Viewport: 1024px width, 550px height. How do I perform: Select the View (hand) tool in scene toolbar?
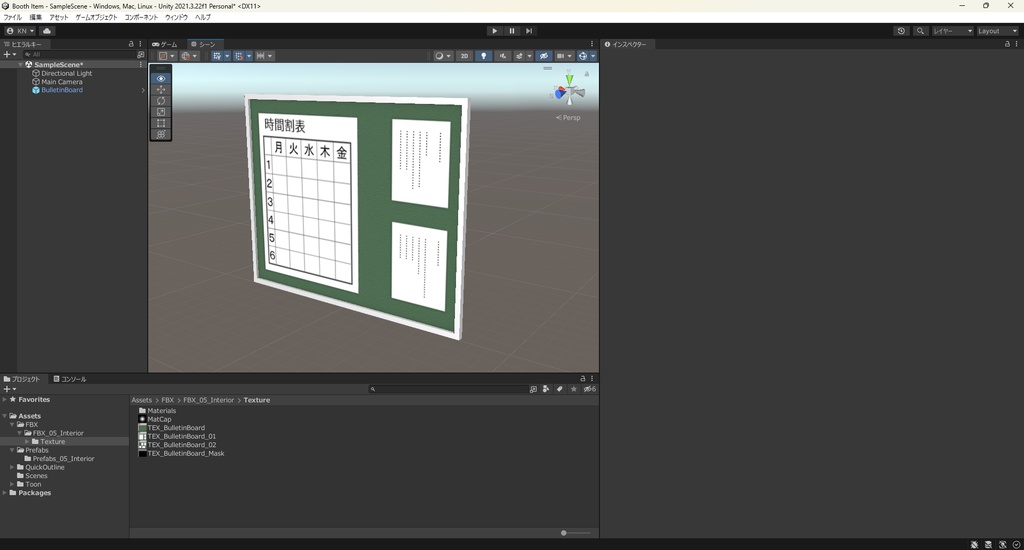[x=161, y=78]
